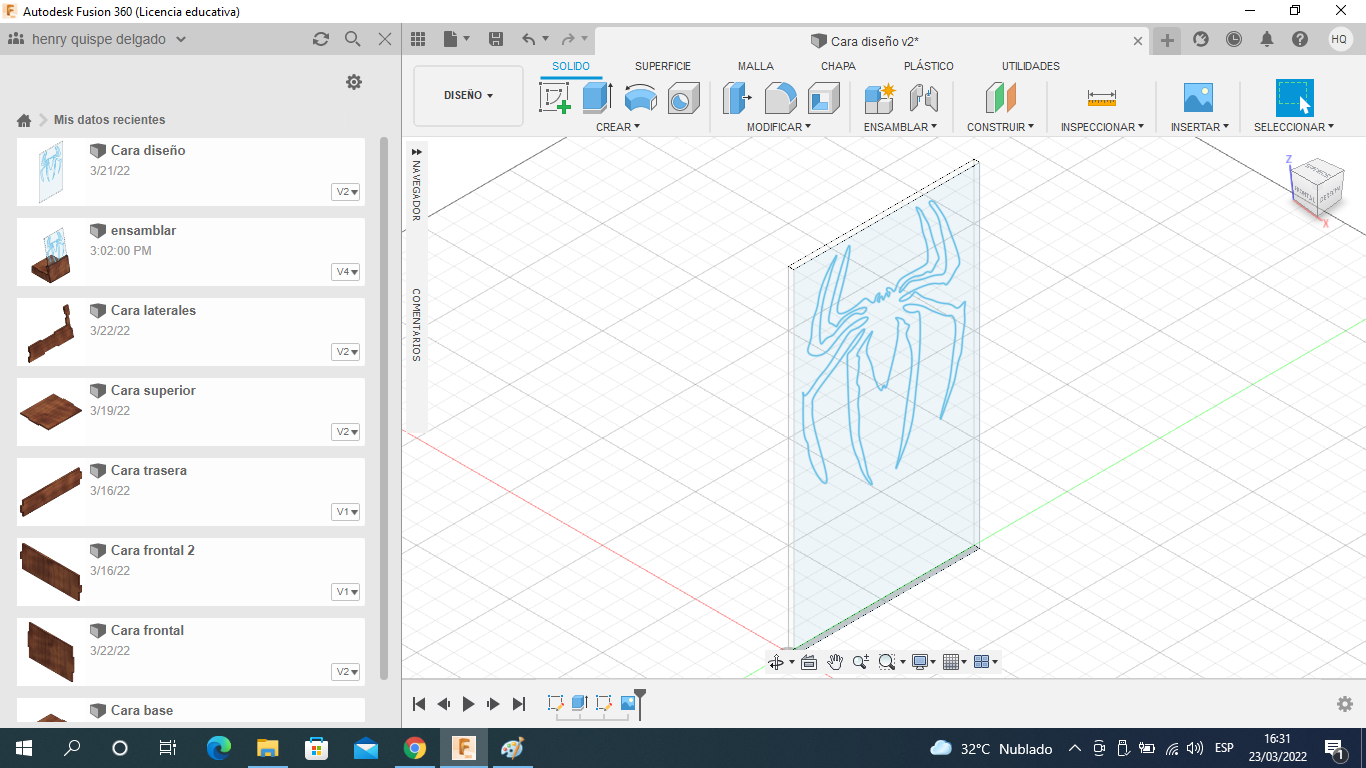Expand the CREAR menu

(618, 127)
